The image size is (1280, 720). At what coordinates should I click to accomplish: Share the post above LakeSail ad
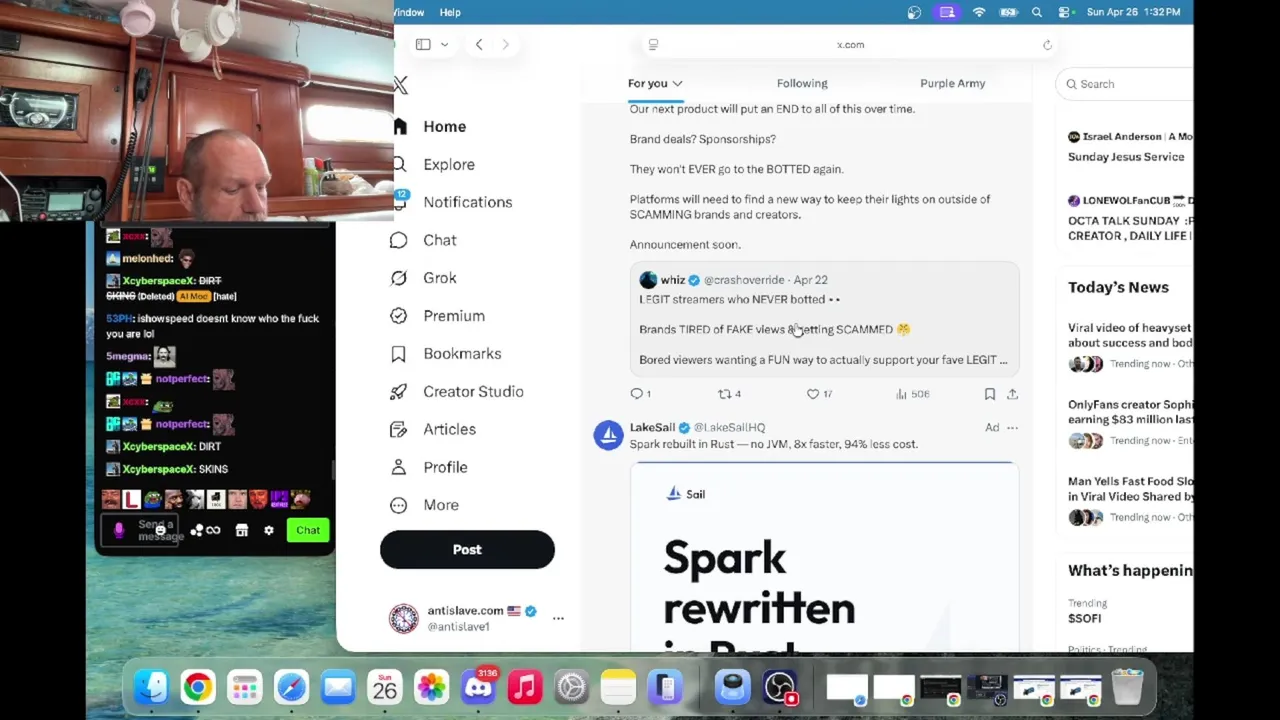1012,394
